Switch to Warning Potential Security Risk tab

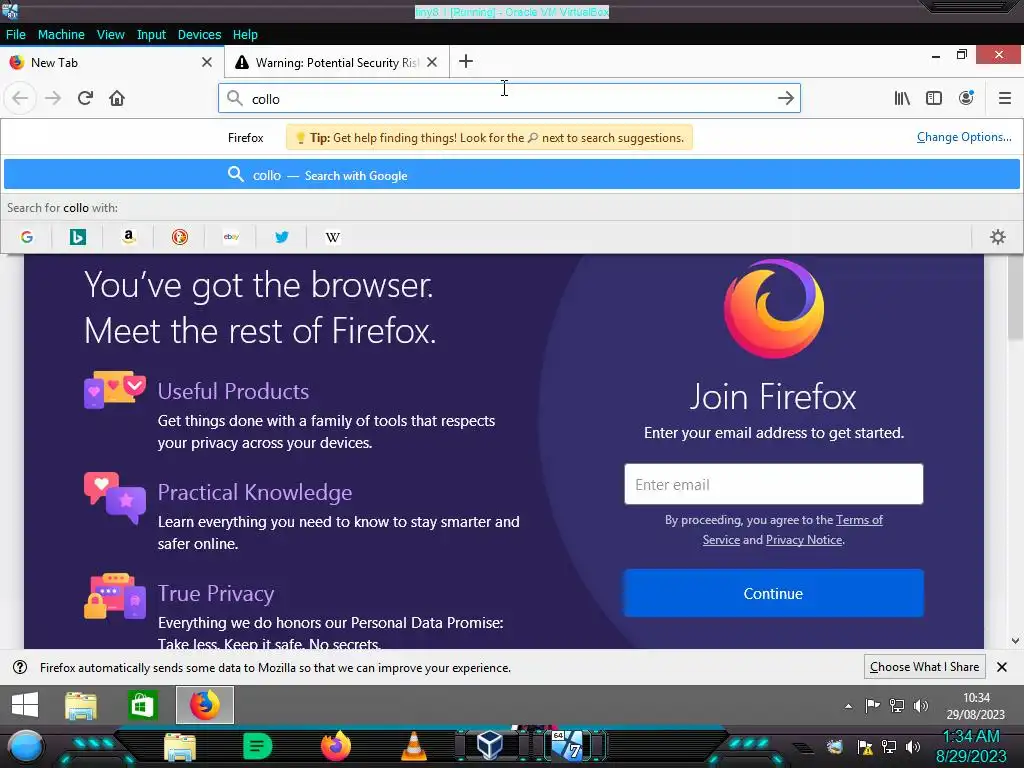point(336,63)
